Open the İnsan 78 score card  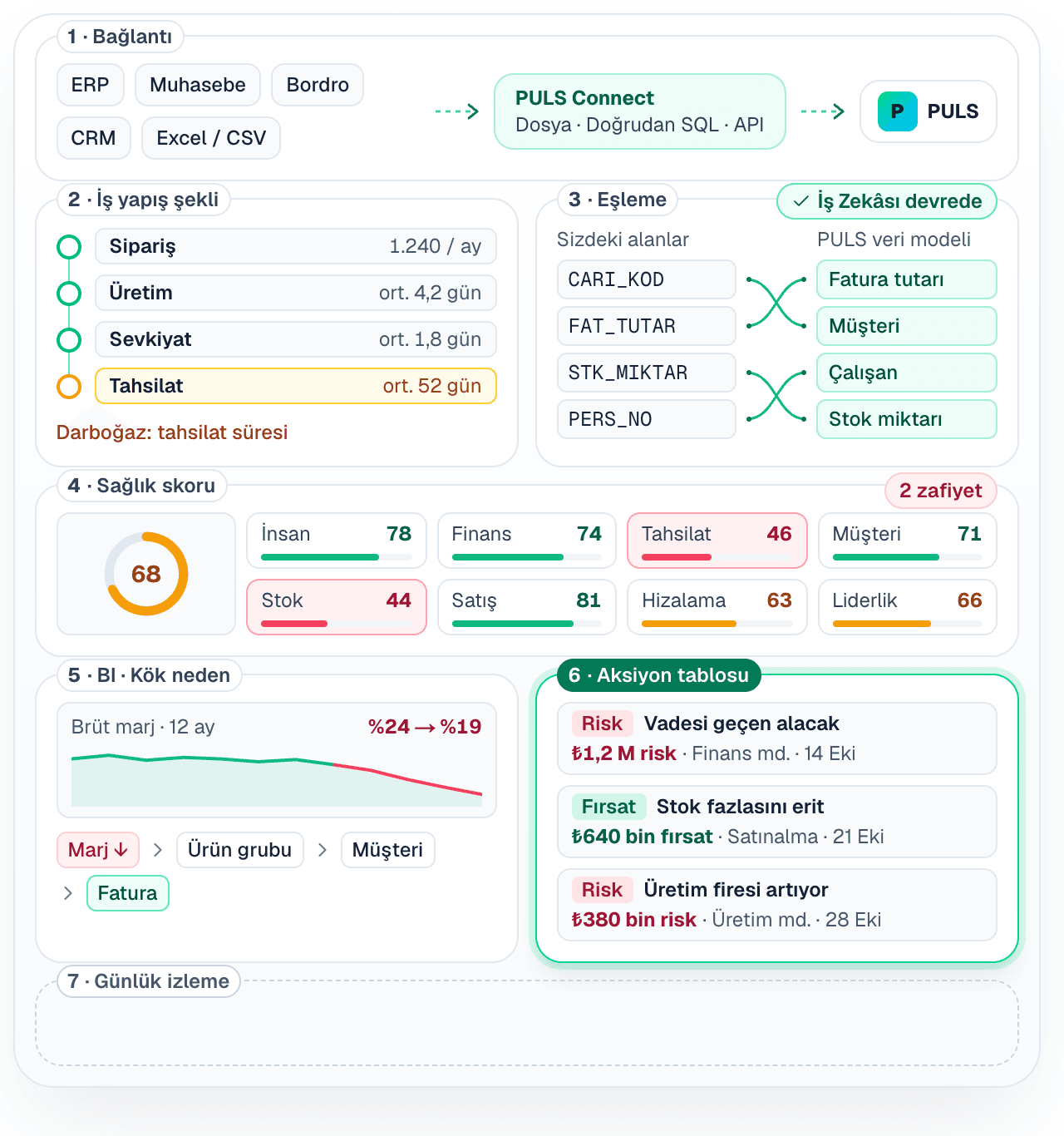[x=337, y=541]
